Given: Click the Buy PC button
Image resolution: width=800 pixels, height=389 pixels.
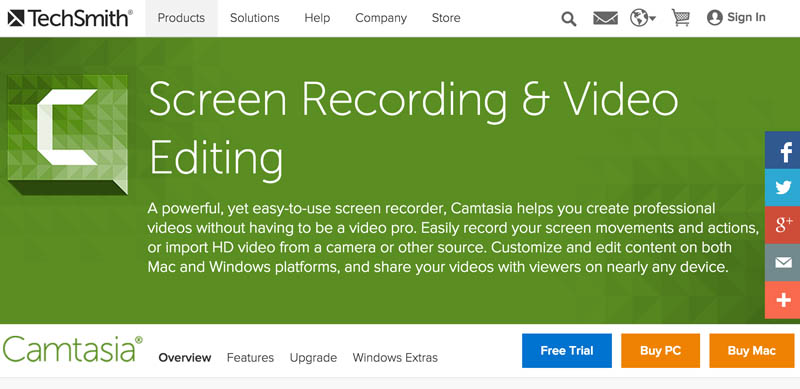Looking at the screenshot, I should 661,351.
